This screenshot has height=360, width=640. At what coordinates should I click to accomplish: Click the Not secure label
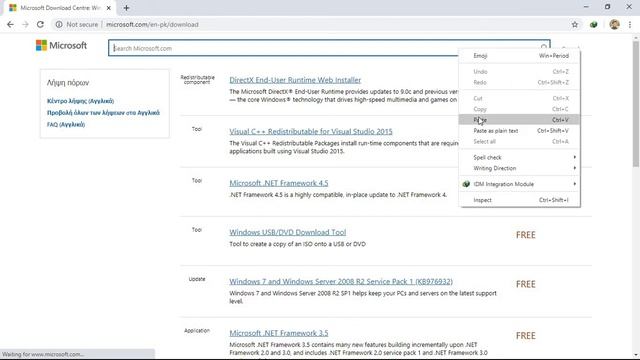click(82, 24)
